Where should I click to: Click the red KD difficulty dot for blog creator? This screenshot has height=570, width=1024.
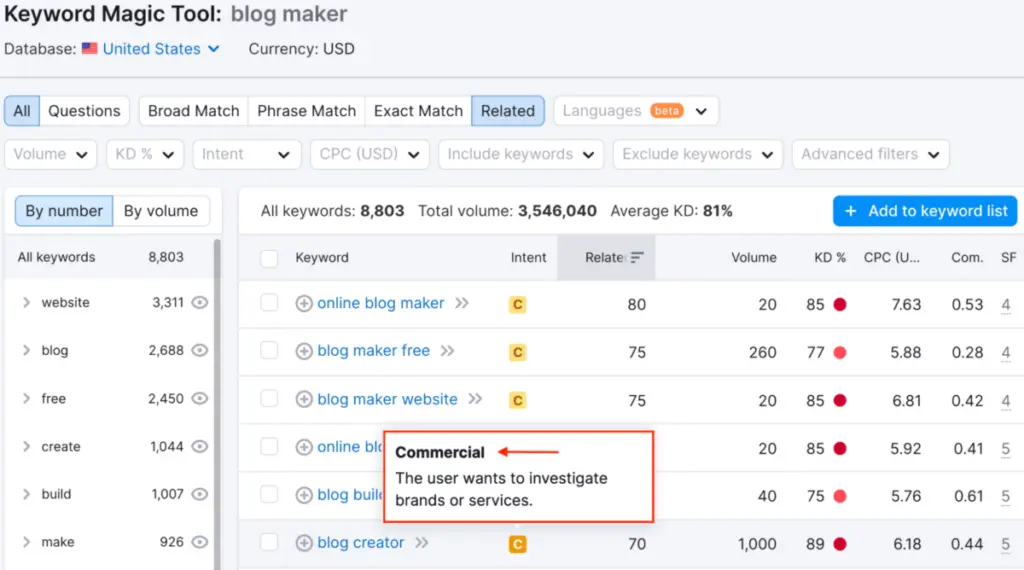[840, 544]
